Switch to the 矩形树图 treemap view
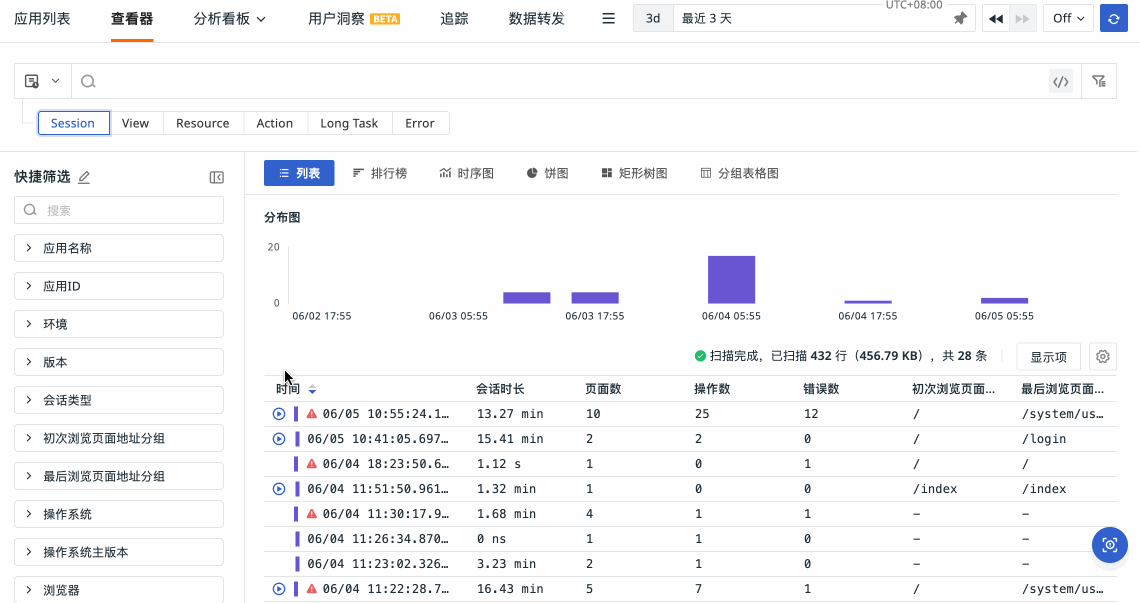Screen dimensions: 1140x603 (634, 173)
